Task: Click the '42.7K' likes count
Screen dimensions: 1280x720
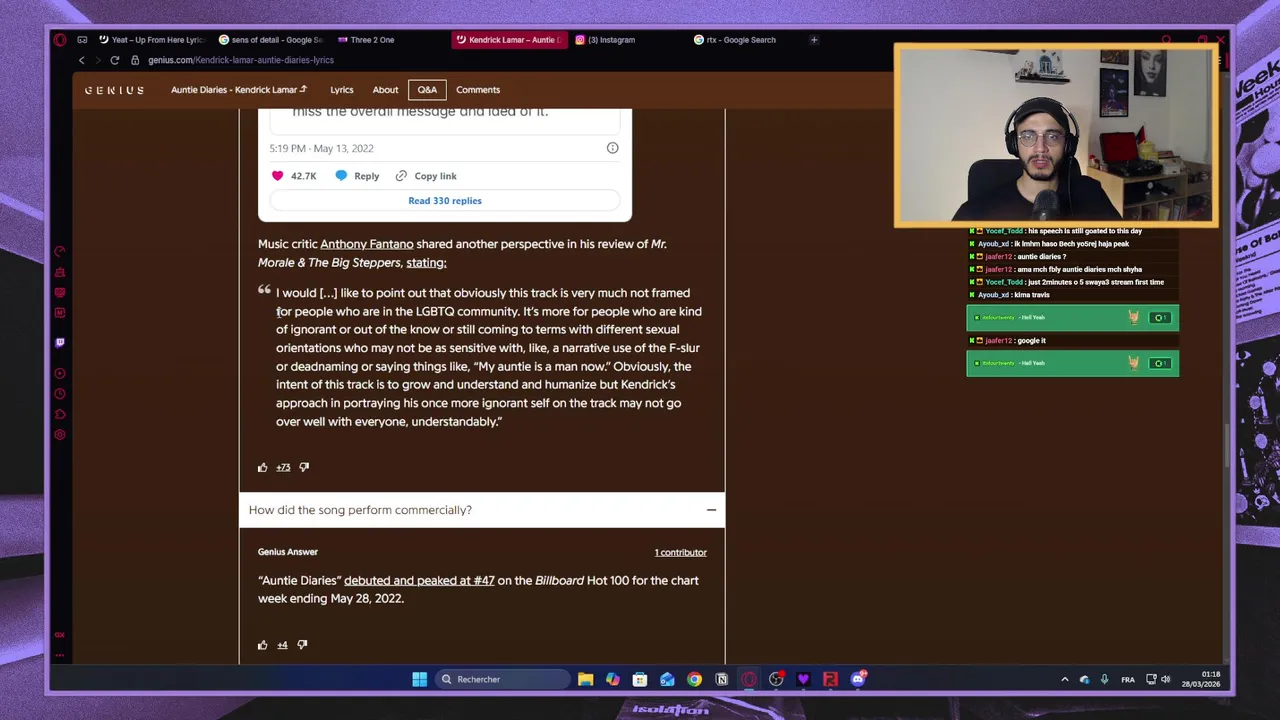Action: pos(303,176)
